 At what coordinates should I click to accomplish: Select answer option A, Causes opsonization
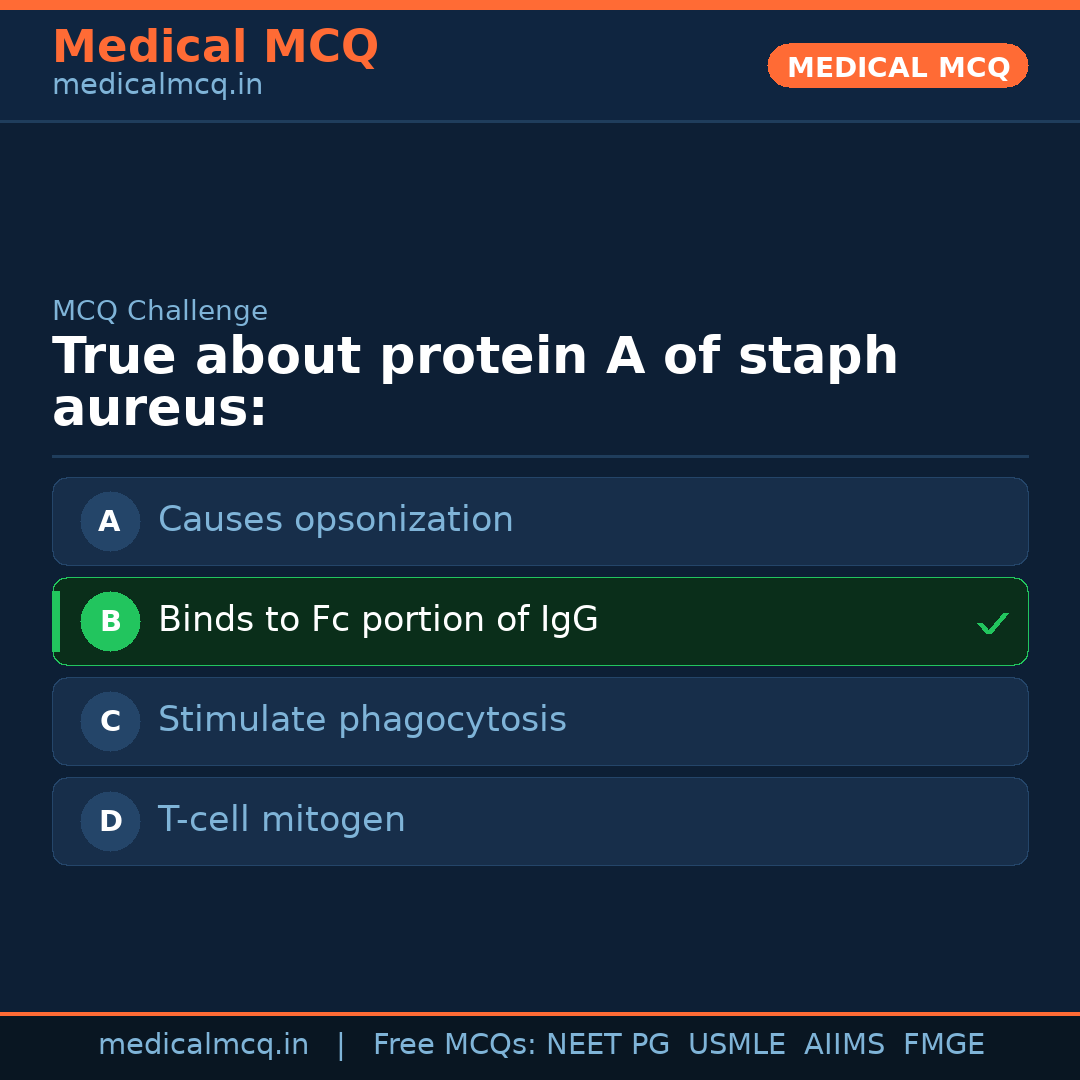pyautogui.click(x=540, y=521)
